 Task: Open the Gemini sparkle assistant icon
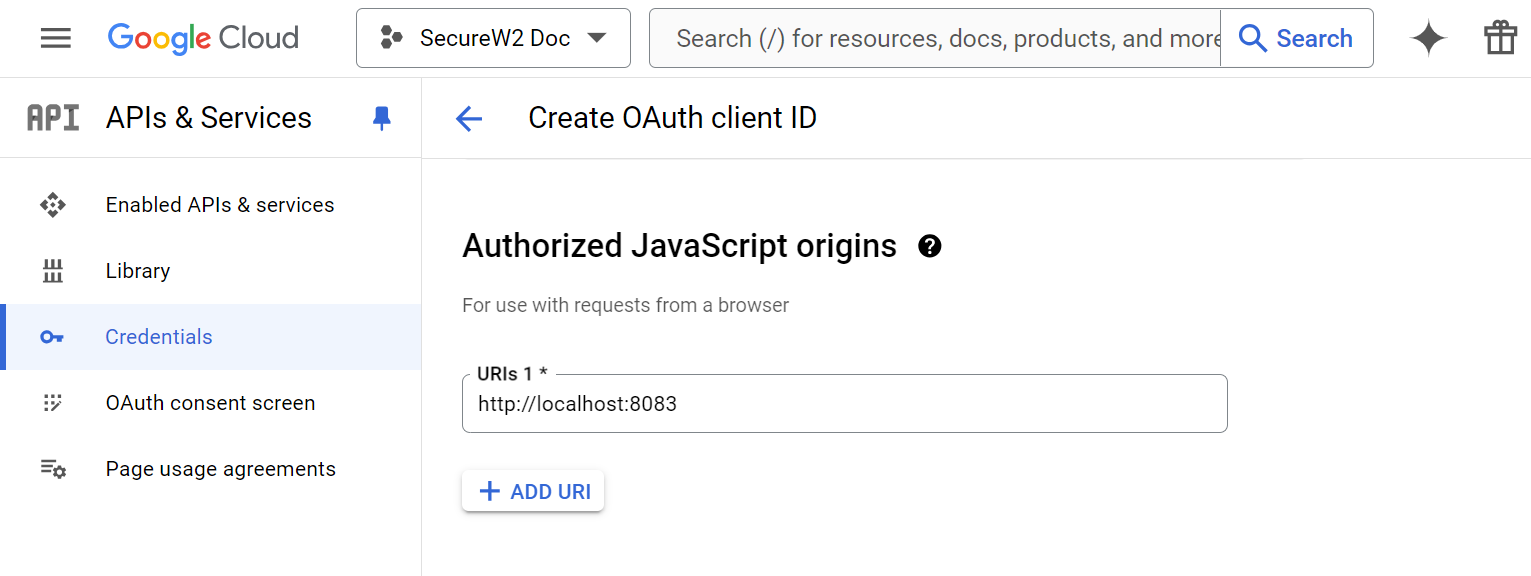tap(1428, 38)
